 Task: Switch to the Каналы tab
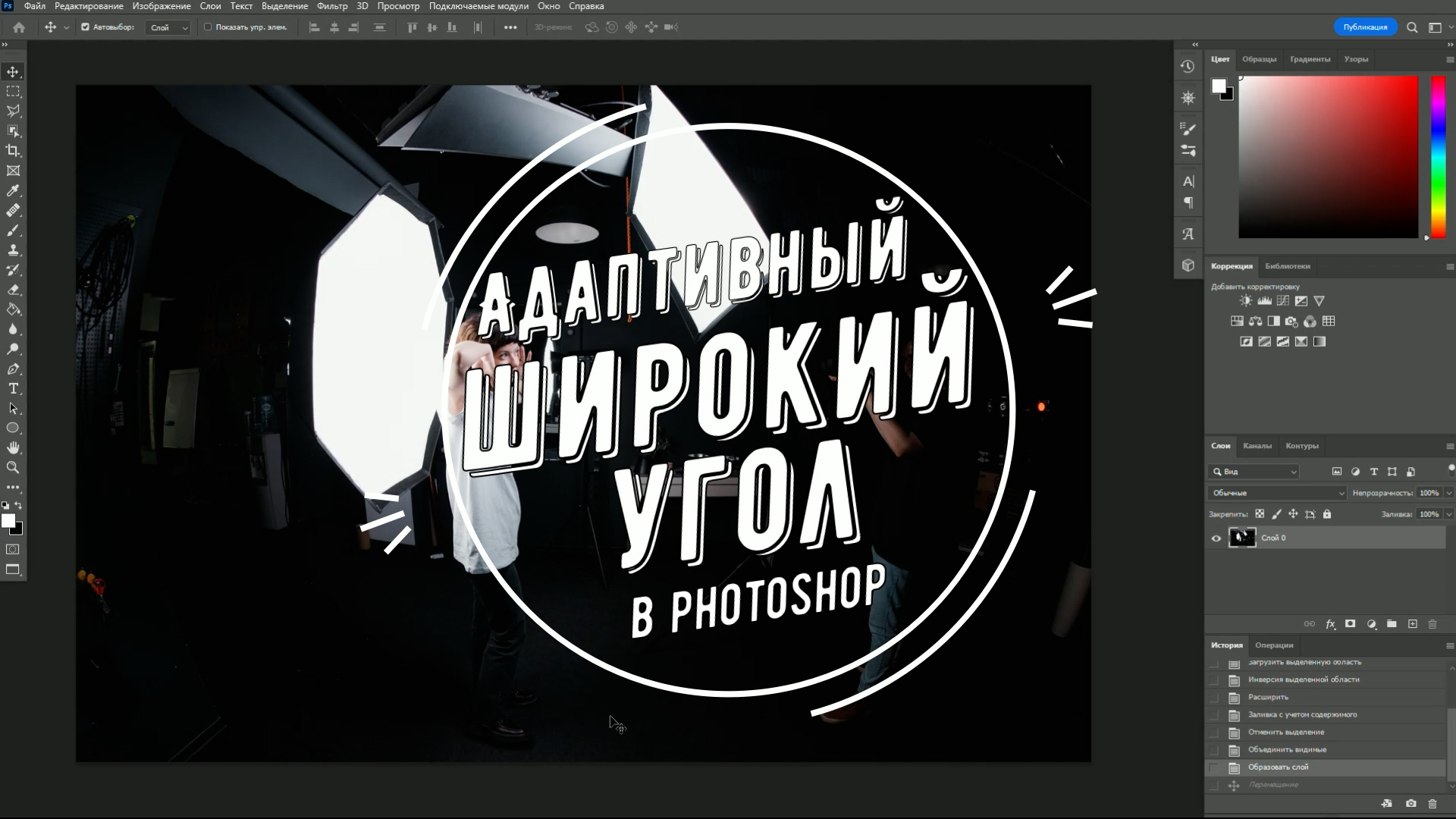coord(1257,446)
